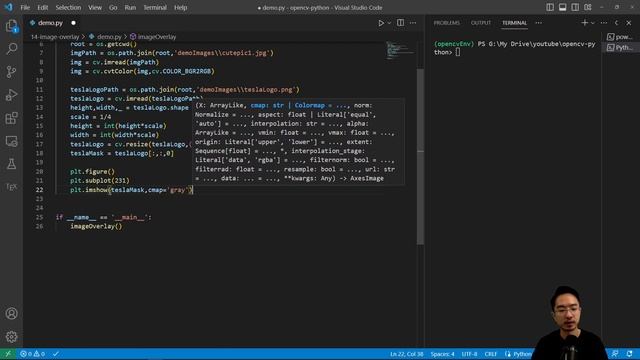This screenshot has width=640, height=360.
Task: Switch to the Terminal panel tab
Action: tap(514, 23)
